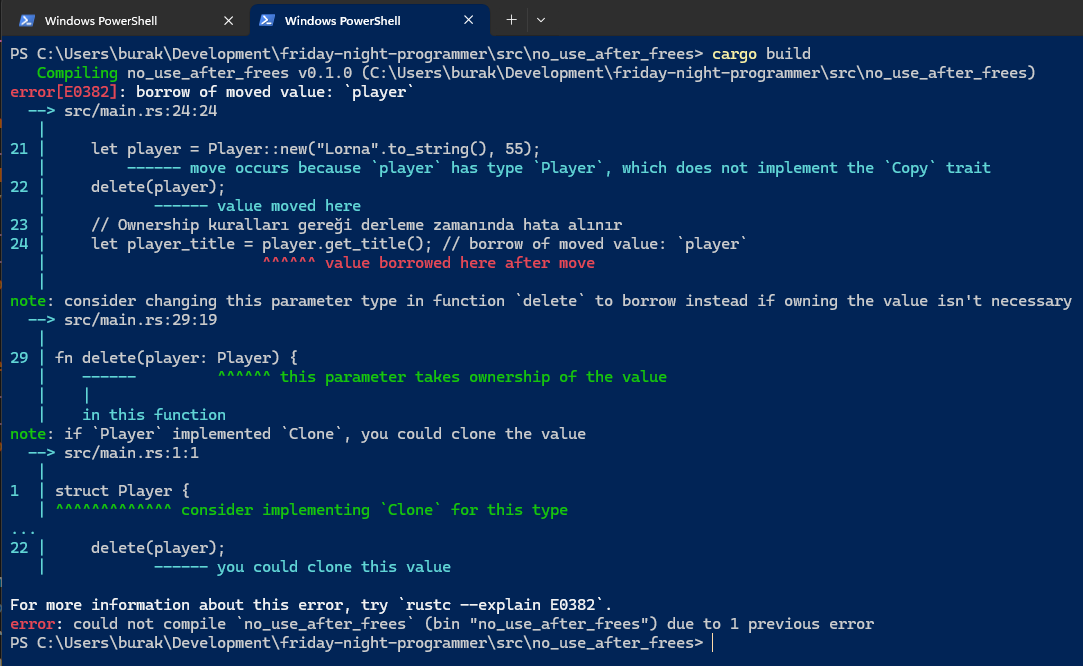Click red 'value borrowed here after move' message

click(459, 263)
